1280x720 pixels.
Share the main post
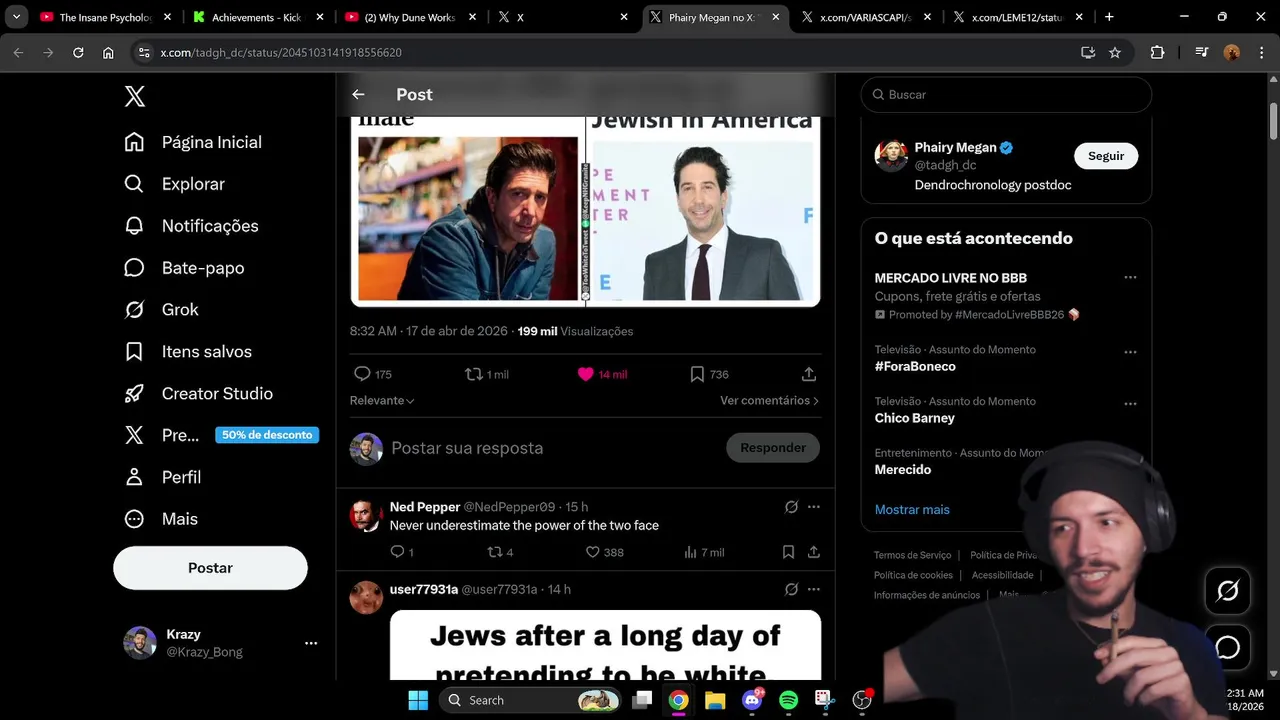809,374
